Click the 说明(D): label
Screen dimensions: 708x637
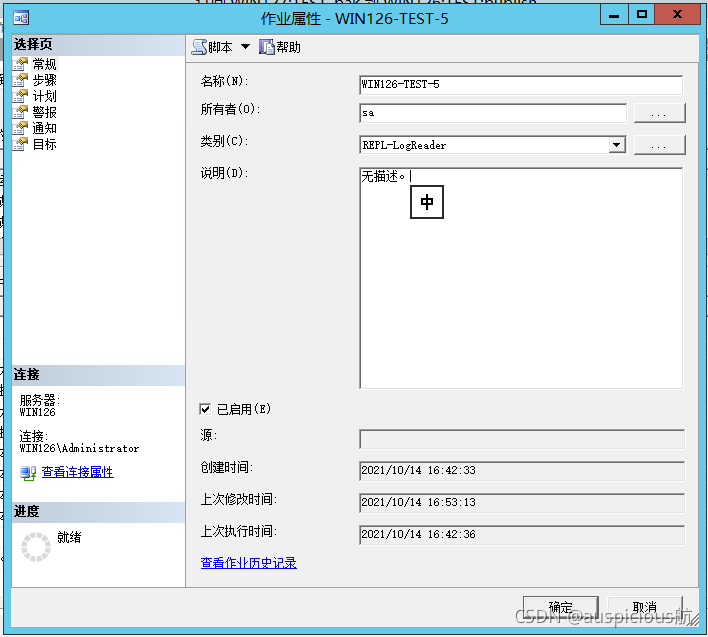pos(224,173)
